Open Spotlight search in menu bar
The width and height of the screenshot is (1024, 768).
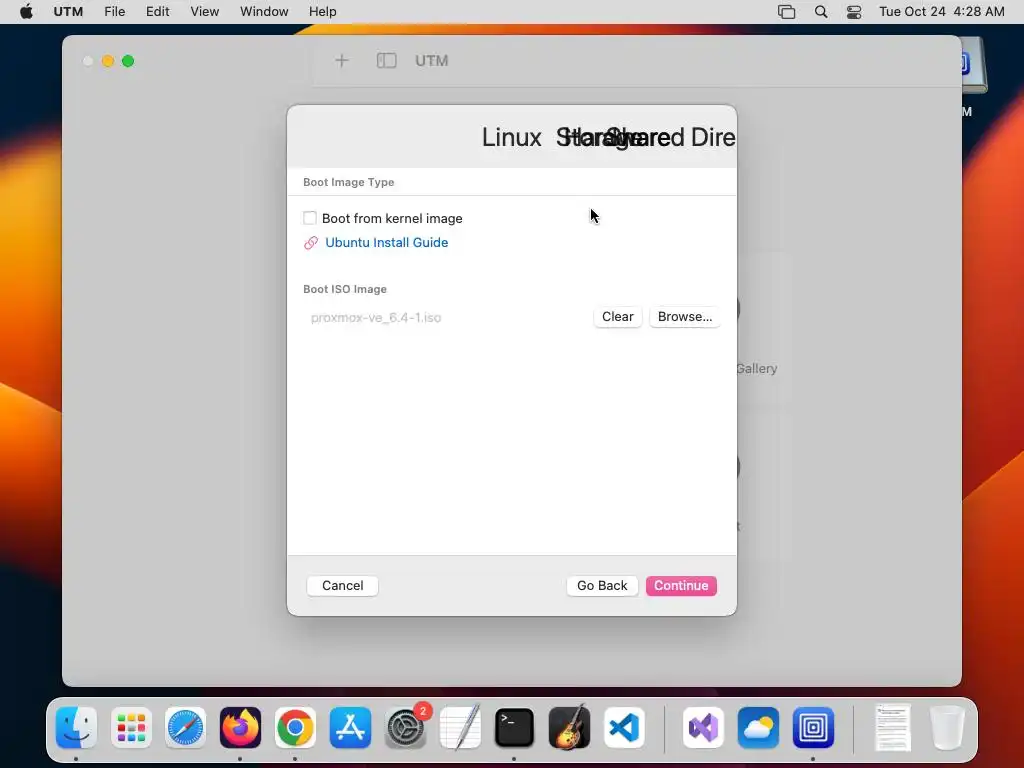821,12
